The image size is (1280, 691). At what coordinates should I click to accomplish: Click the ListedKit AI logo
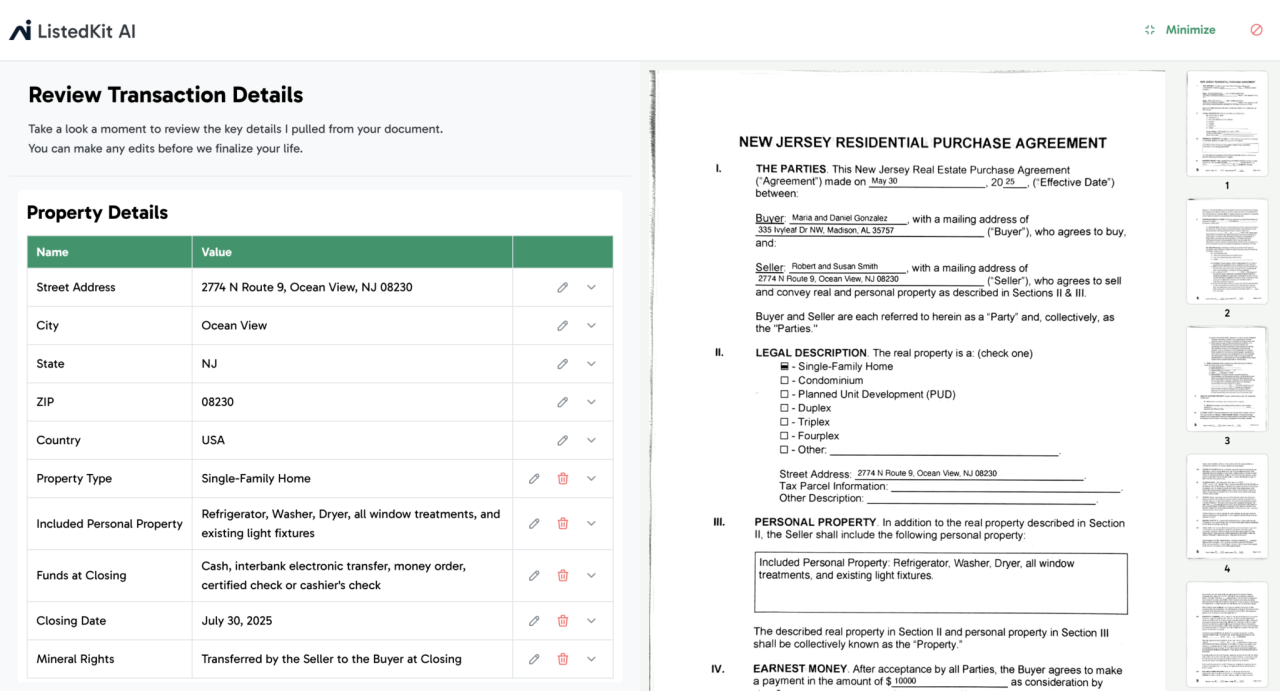click(x=73, y=31)
